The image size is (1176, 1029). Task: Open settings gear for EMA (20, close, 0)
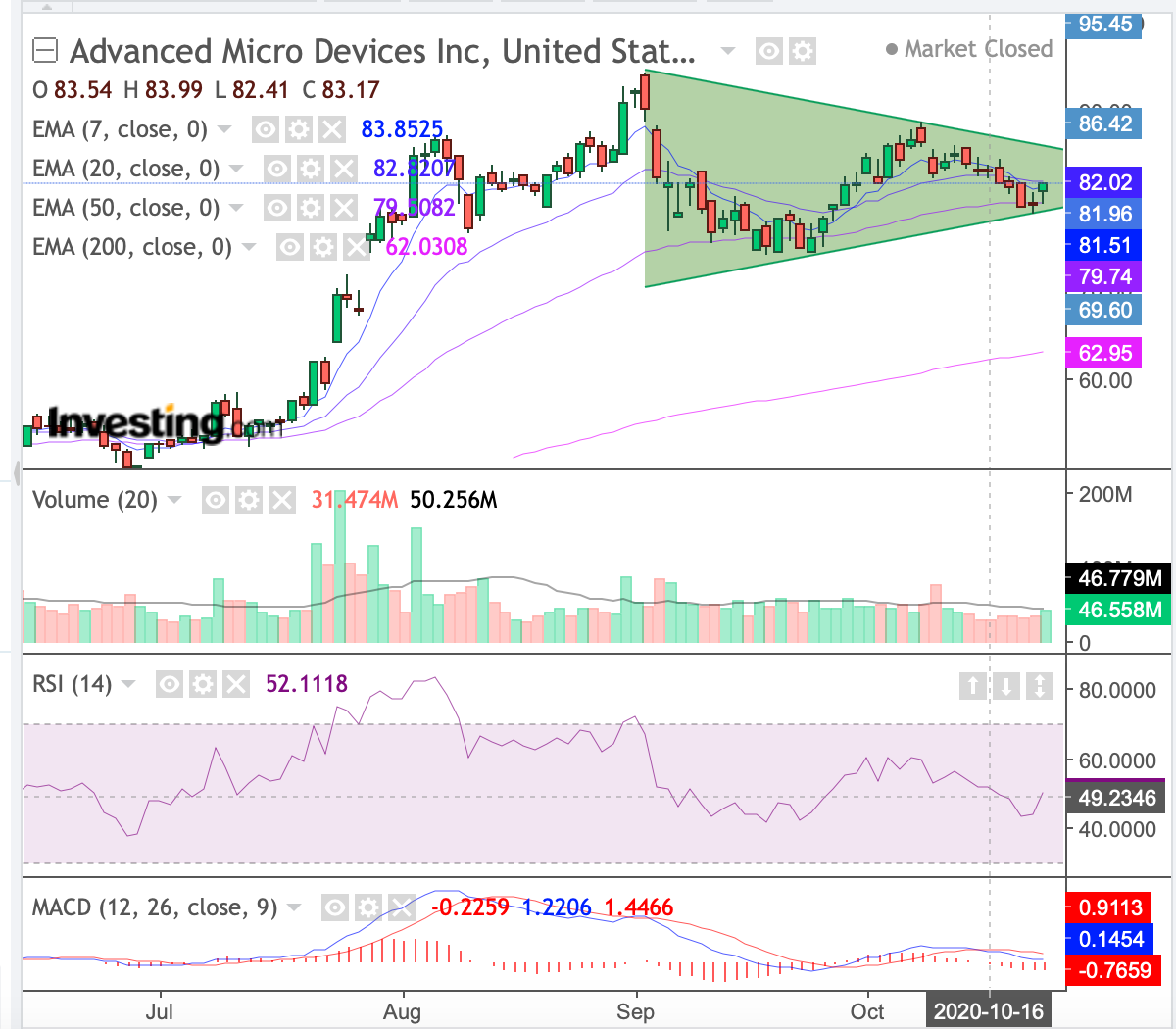(311, 169)
